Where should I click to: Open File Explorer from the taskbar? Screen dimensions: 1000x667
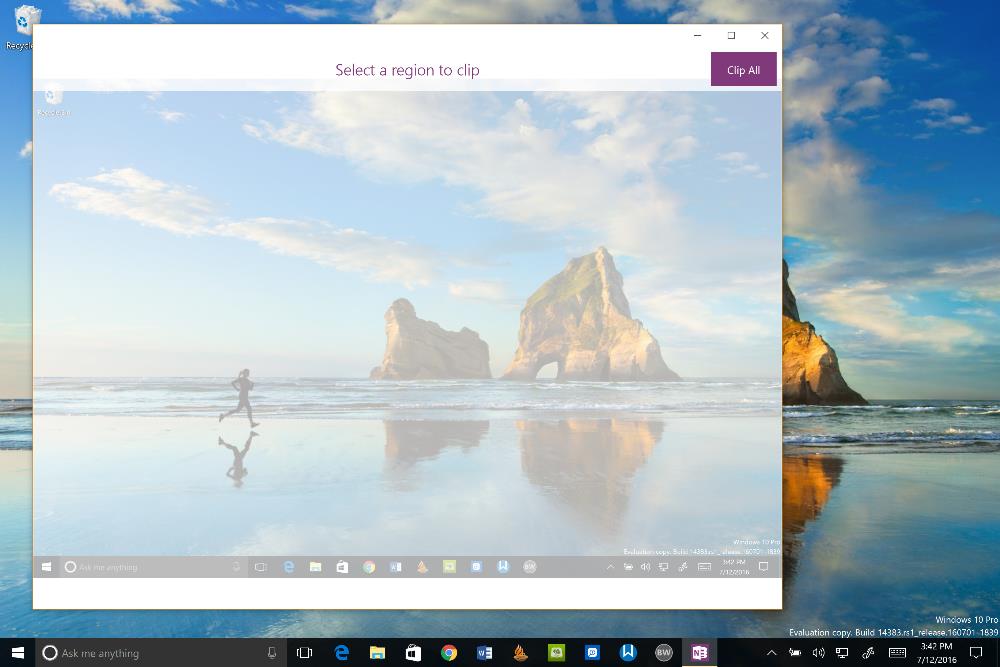377,652
